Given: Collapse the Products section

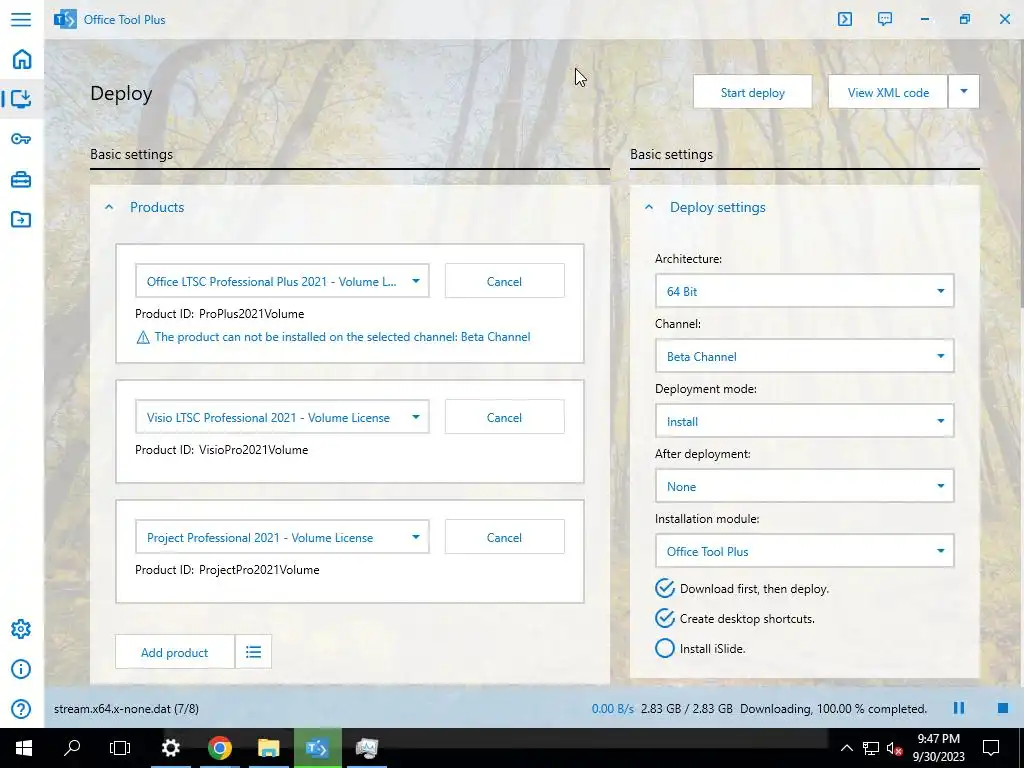Looking at the screenshot, I should (x=109, y=207).
